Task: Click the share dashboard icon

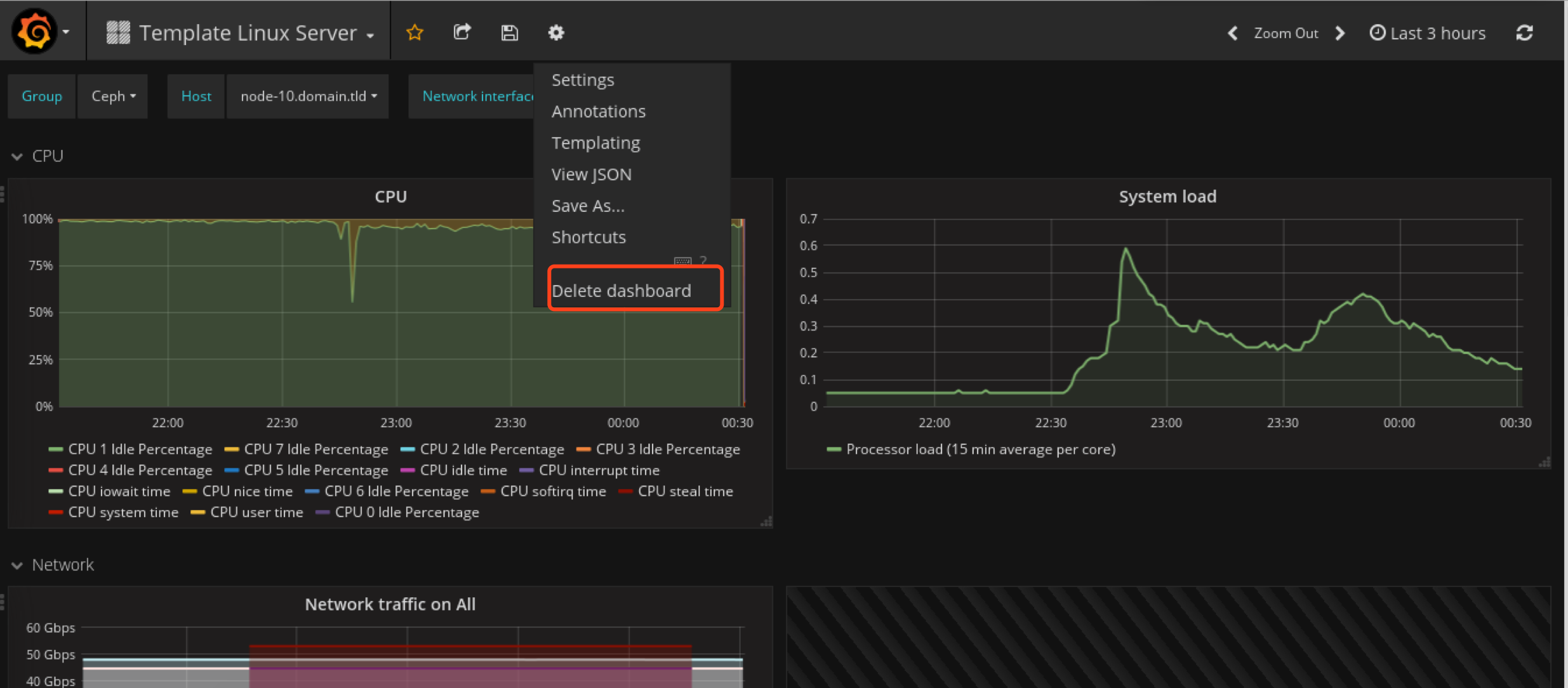Action: [462, 32]
